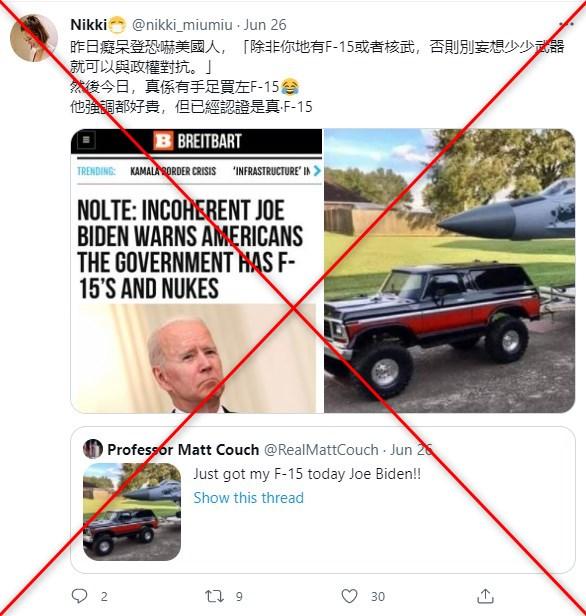Open the Ford Bronco and jet photo
The width and height of the screenshot is (586, 616).
(450, 271)
